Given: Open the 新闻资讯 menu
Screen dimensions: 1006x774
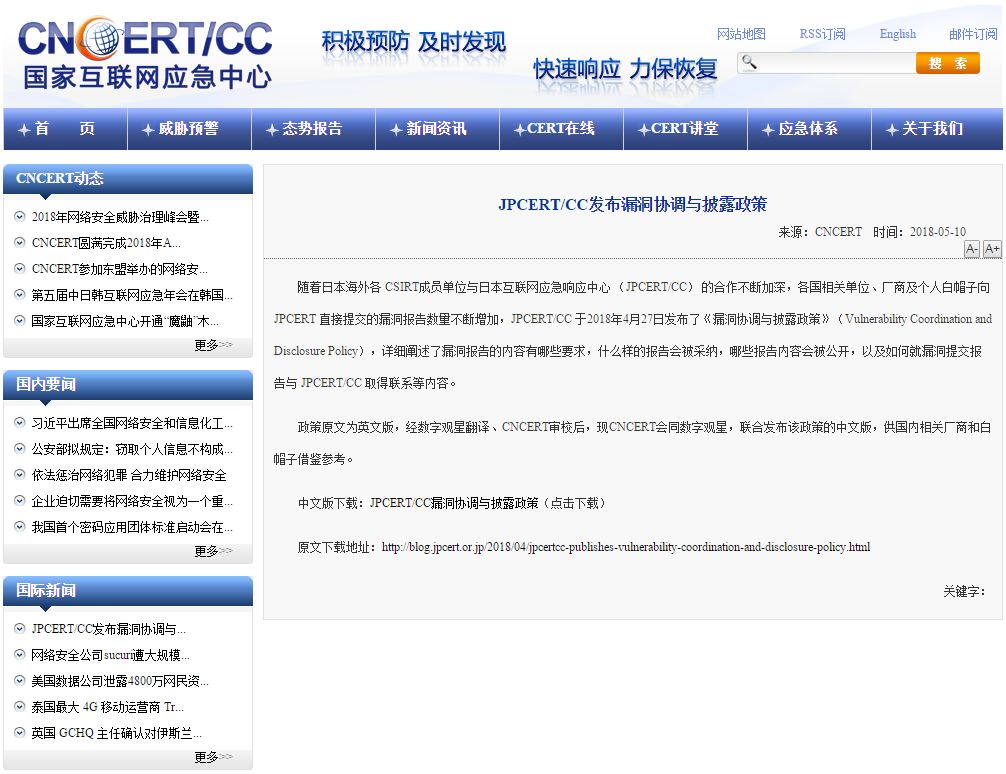Looking at the screenshot, I should coord(437,129).
